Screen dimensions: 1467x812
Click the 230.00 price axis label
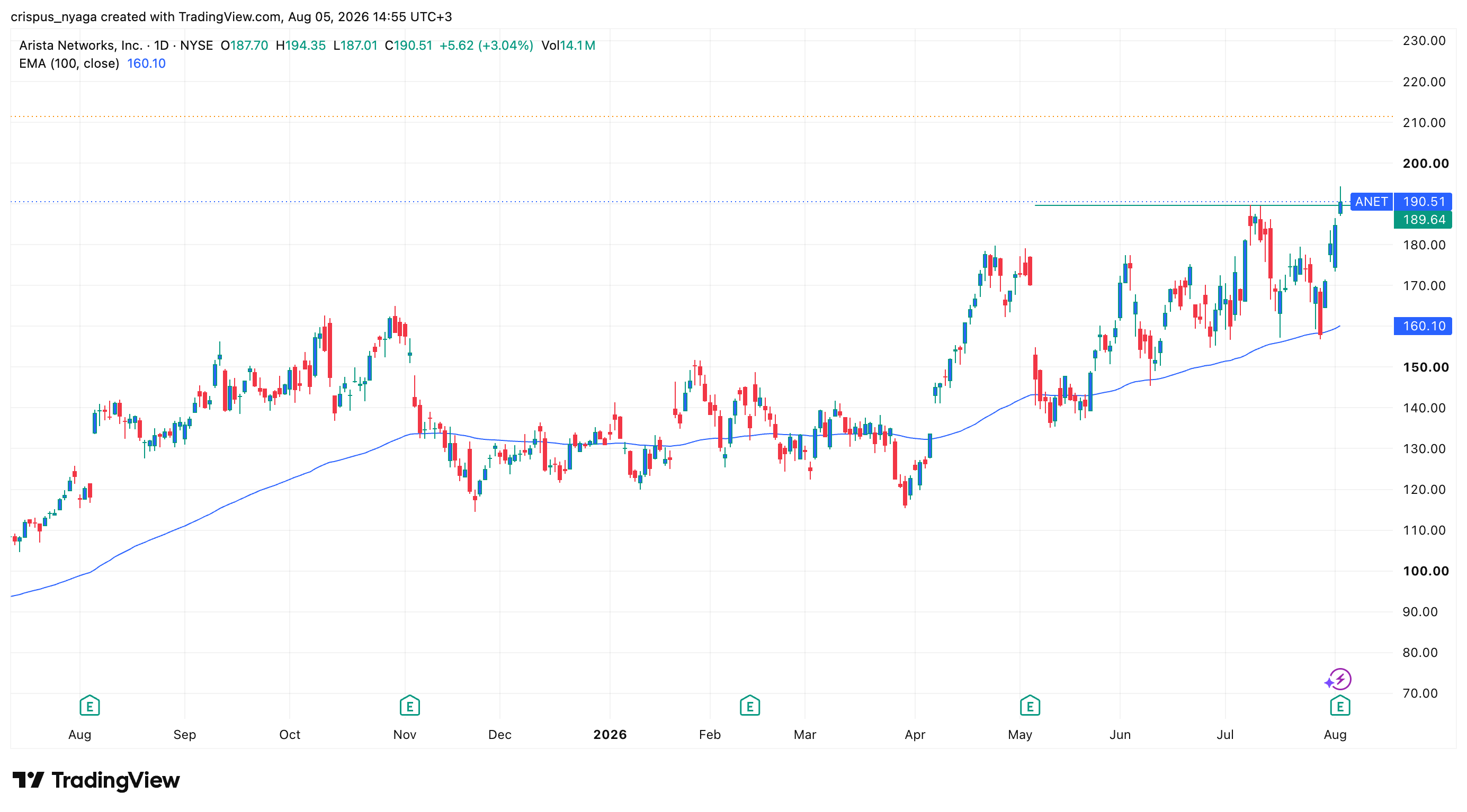(x=1424, y=41)
